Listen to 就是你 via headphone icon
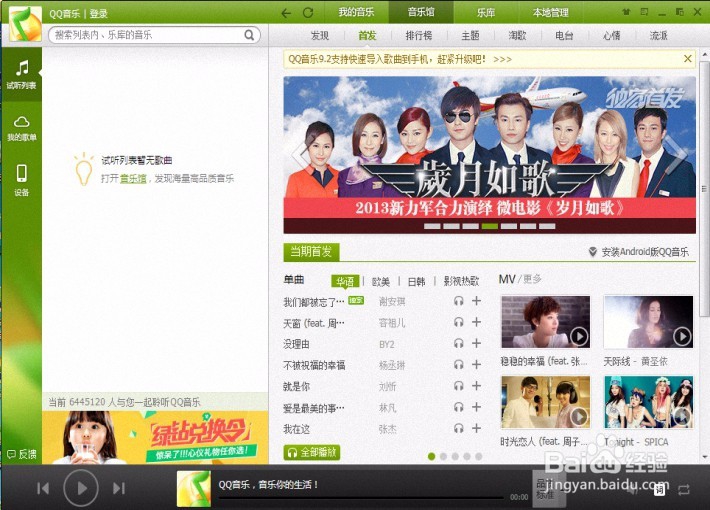The width and height of the screenshot is (710, 510). (459, 386)
